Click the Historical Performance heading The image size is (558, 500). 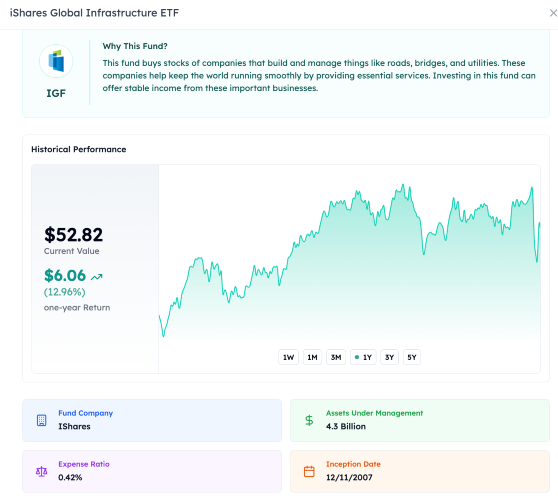(79, 149)
